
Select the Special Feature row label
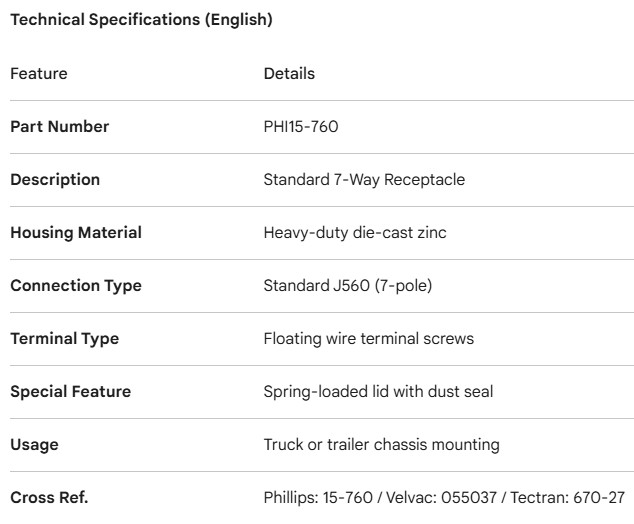click(x=70, y=392)
